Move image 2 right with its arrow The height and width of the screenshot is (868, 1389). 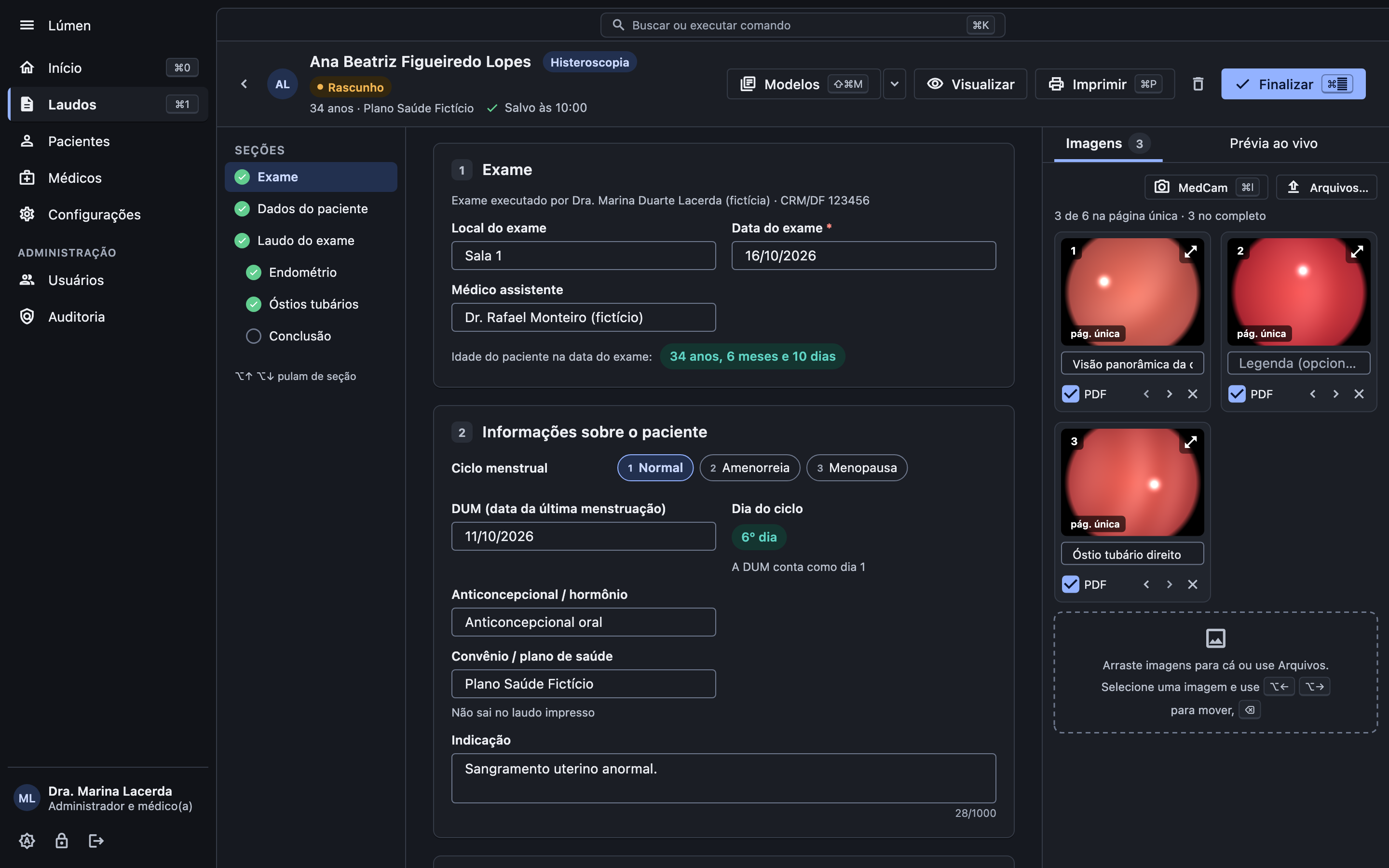[x=1335, y=394]
